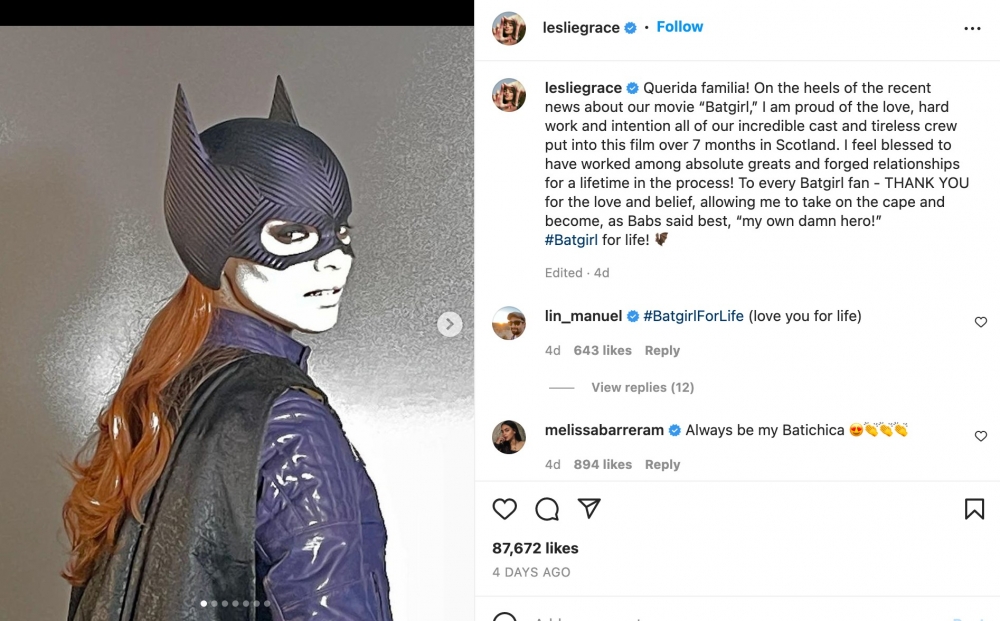Viewport: 1000px width, 621px height.
Task: Open #Batgirl hashtag link in caption
Action: click(x=571, y=240)
